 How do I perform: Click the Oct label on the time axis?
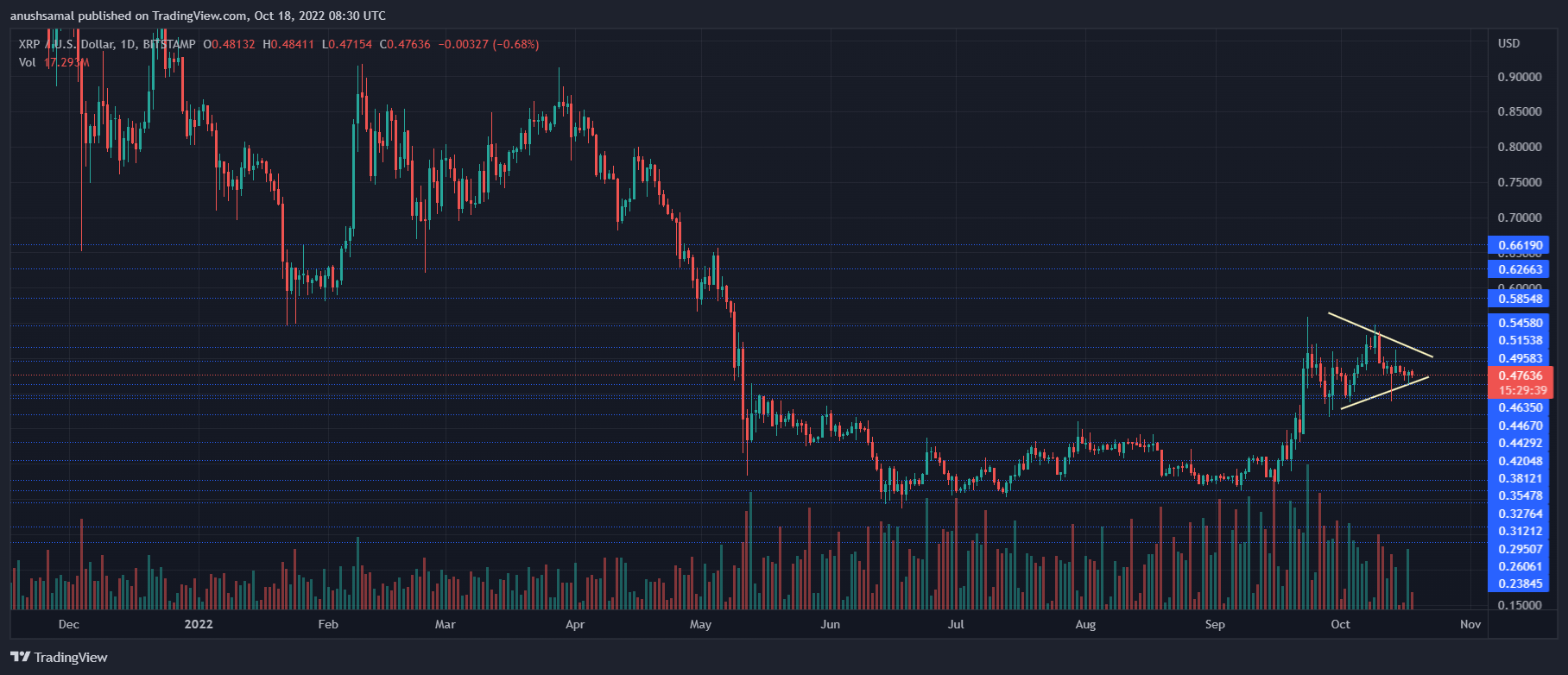[1340, 624]
